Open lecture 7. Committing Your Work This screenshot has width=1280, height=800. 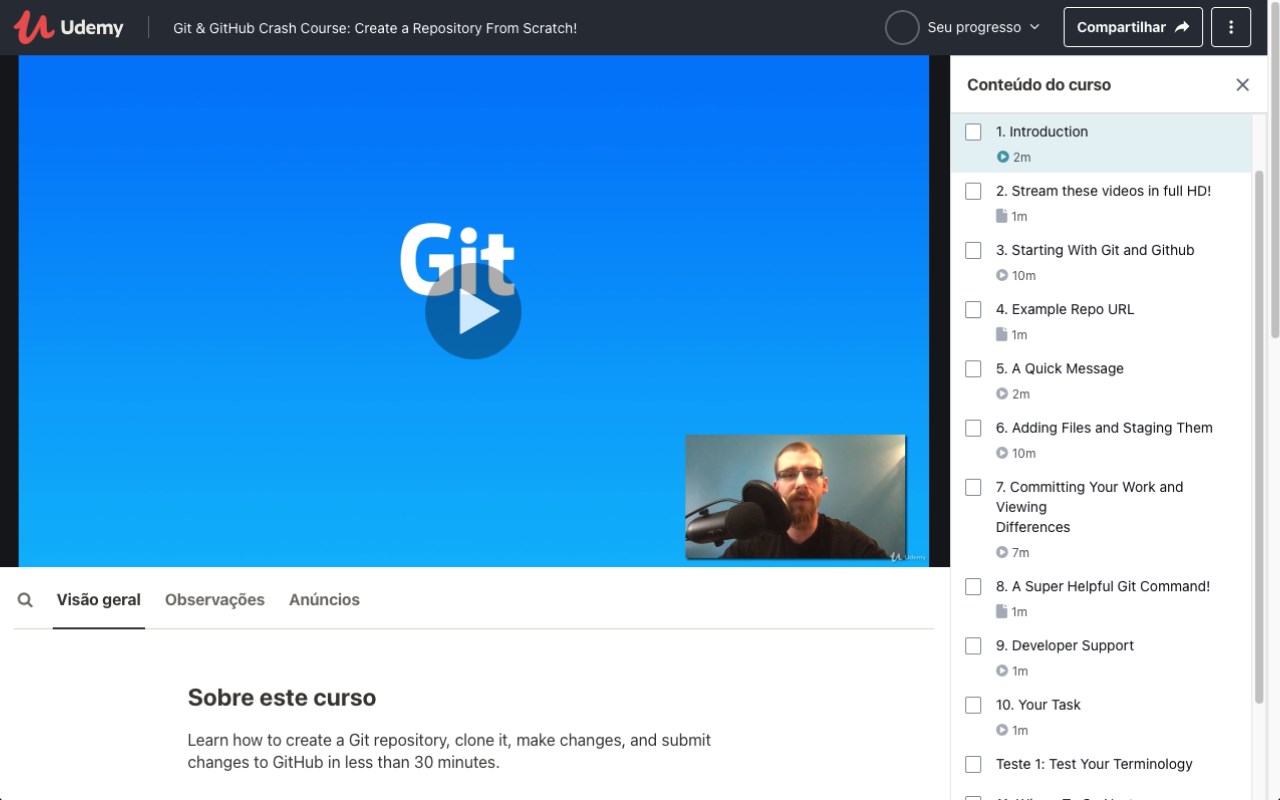[1101, 519]
